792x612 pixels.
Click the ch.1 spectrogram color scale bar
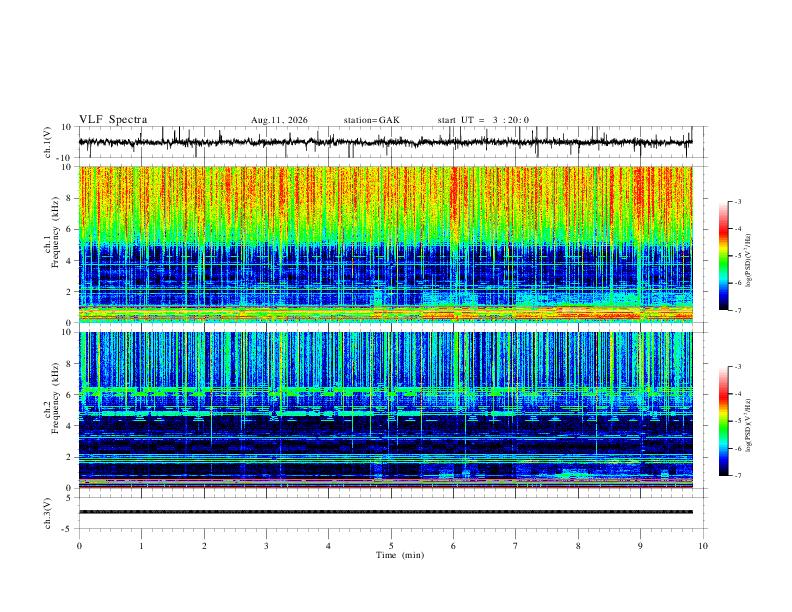[x=723, y=256]
